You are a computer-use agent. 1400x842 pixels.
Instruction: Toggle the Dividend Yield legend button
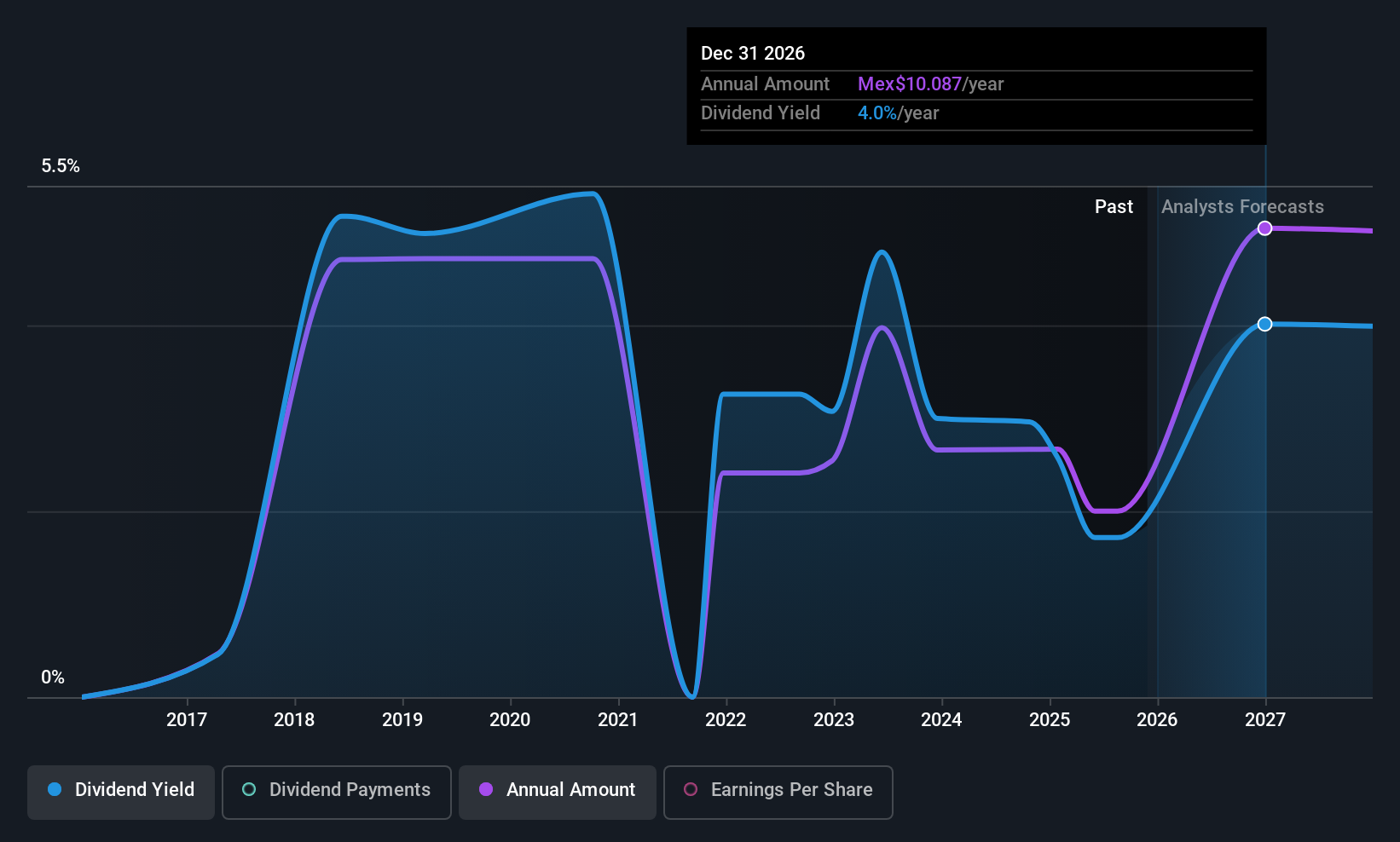121,790
